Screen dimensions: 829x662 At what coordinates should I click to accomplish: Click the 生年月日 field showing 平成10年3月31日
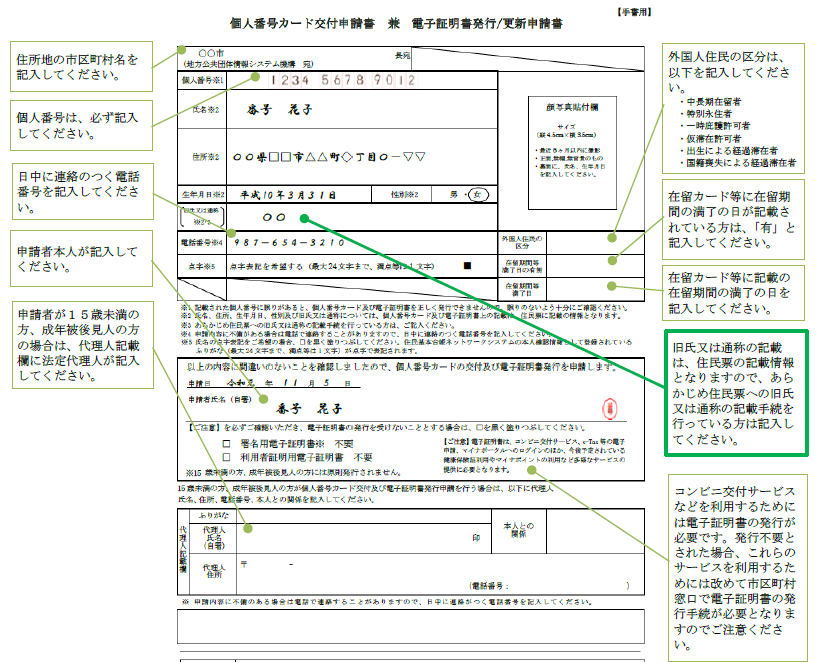tap(299, 195)
